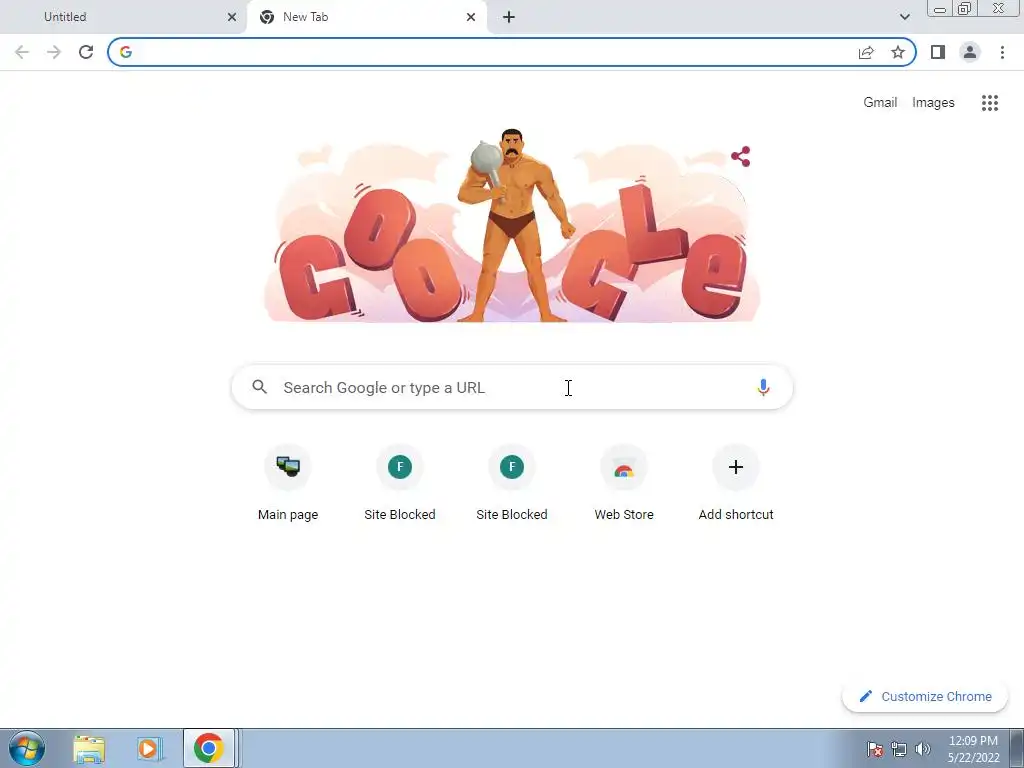Bookmark this tab with the star icon
This screenshot has width=1024, height=768.
click(x=898, y=52)
